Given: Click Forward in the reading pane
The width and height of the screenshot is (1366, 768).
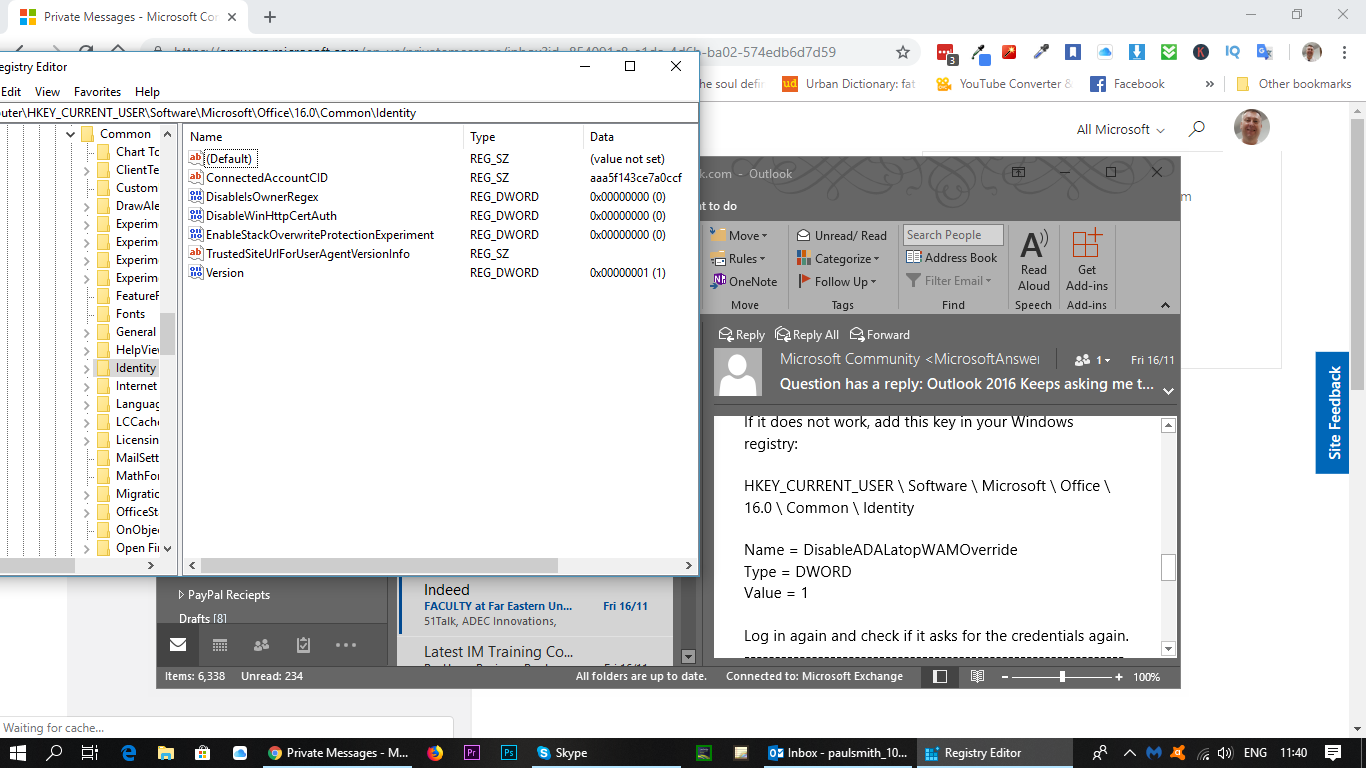Looking at the screenshot, I should pos(880,335).
